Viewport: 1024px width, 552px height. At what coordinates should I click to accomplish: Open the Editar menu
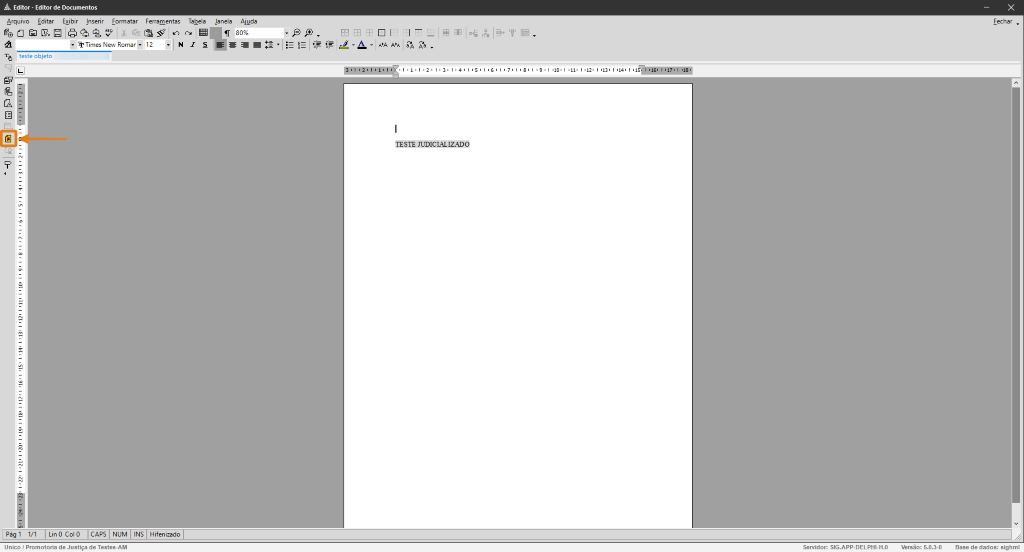[46, 22]
